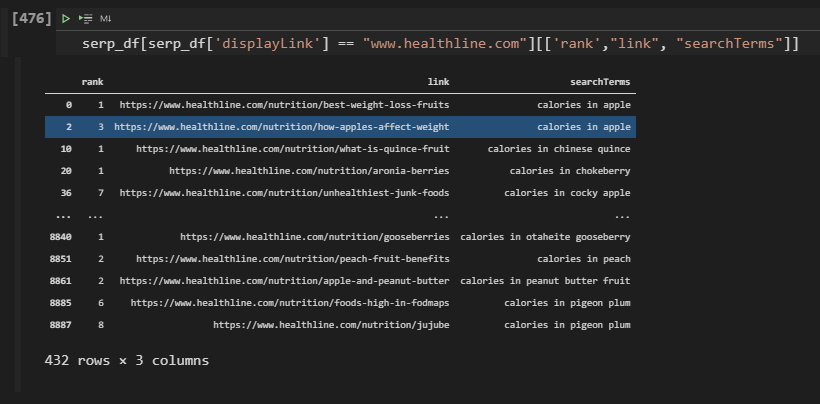Click 'calories in peanut butter fruit' cell
820x404 pixels.
coord(545,281)
